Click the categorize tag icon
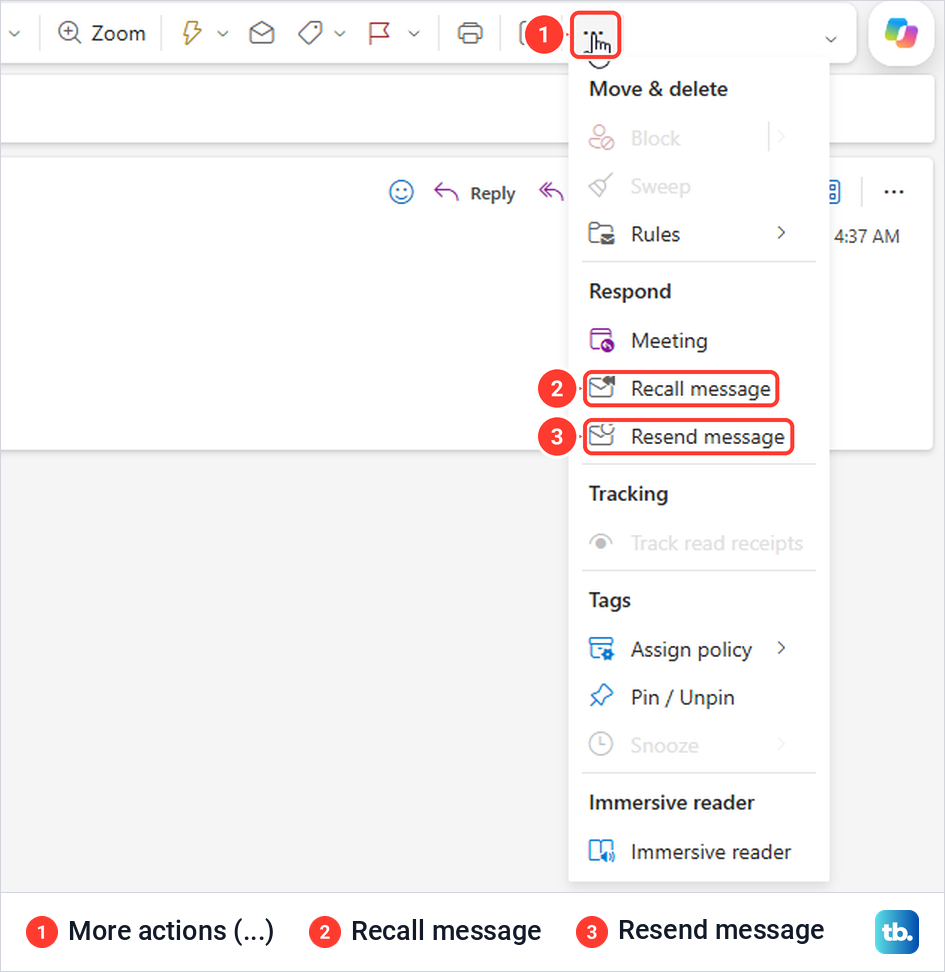Screen dimensions: 945x972 [x=310, y=33]
